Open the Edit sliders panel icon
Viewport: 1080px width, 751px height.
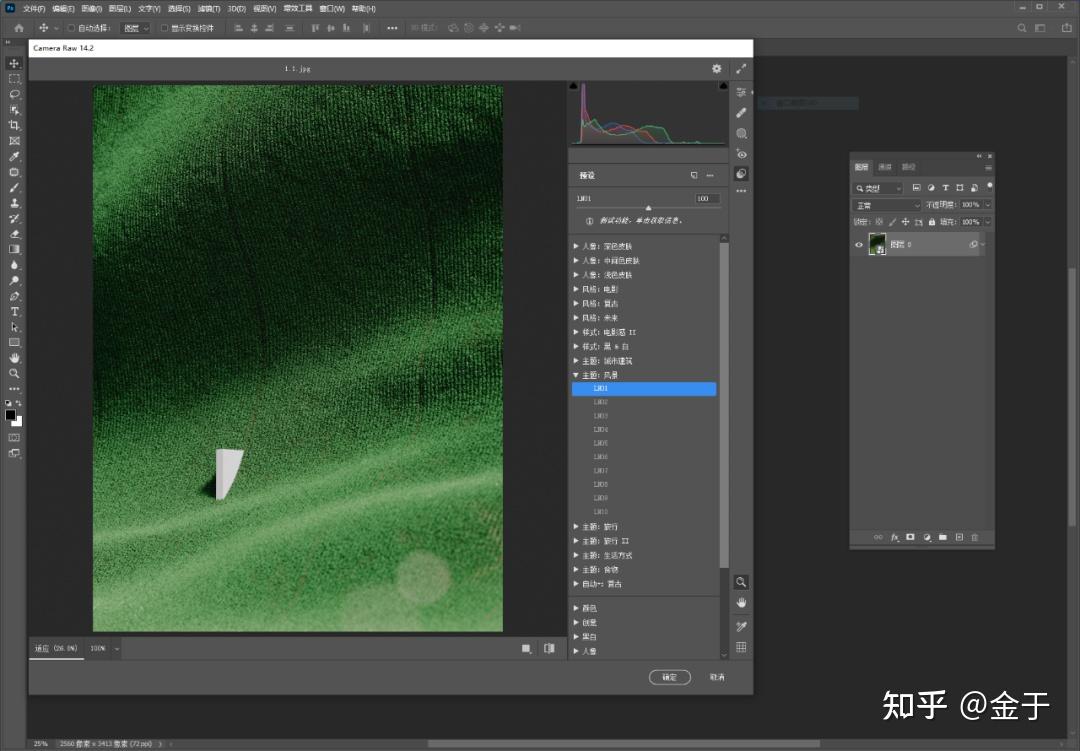[x=741, y=92]
